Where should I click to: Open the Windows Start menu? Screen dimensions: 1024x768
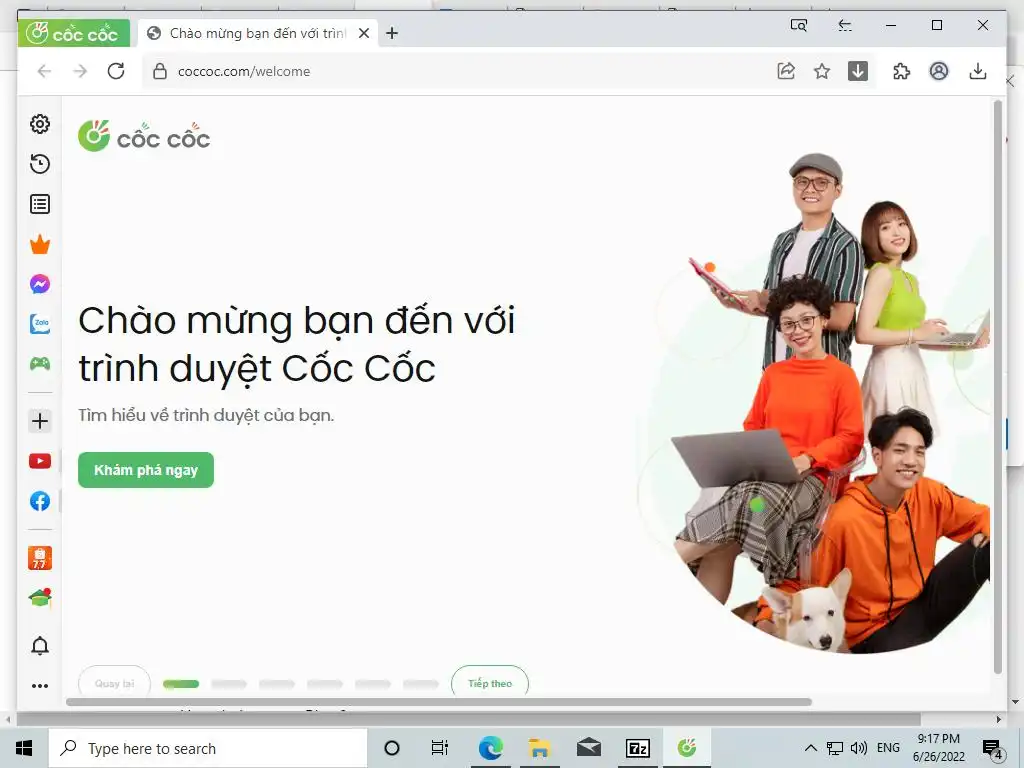pyautogui.click(x=24, y=748)
